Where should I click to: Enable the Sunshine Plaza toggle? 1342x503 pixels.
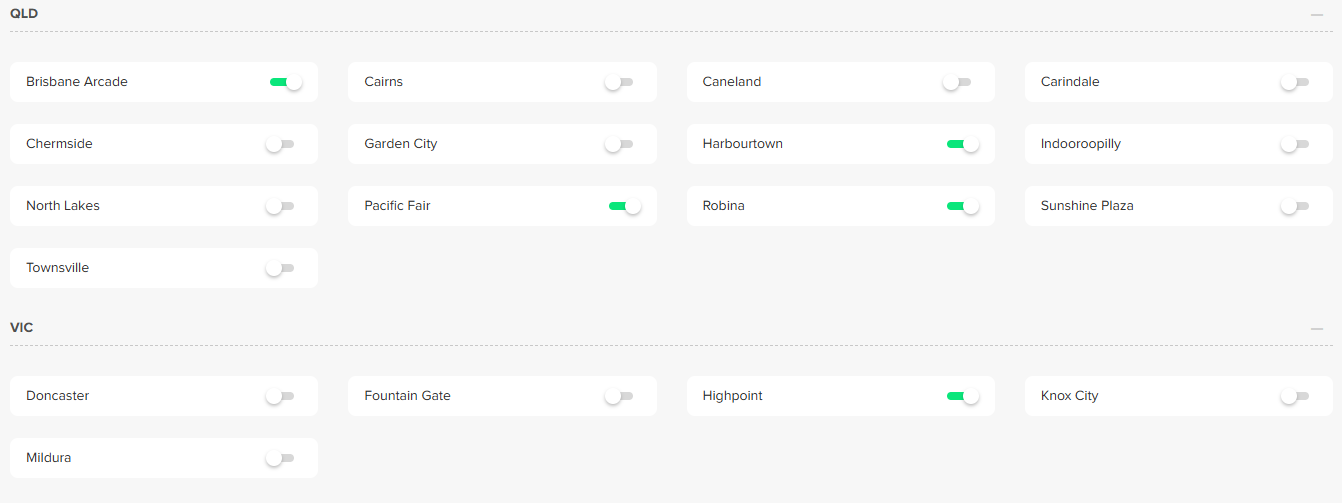click(1295, 206)
